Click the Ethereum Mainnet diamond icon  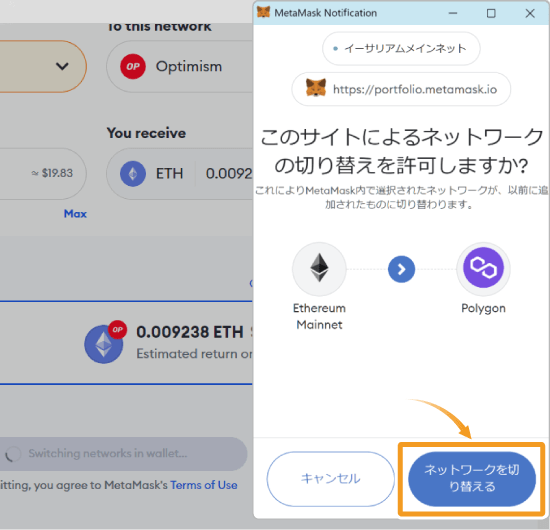point(319,269)
